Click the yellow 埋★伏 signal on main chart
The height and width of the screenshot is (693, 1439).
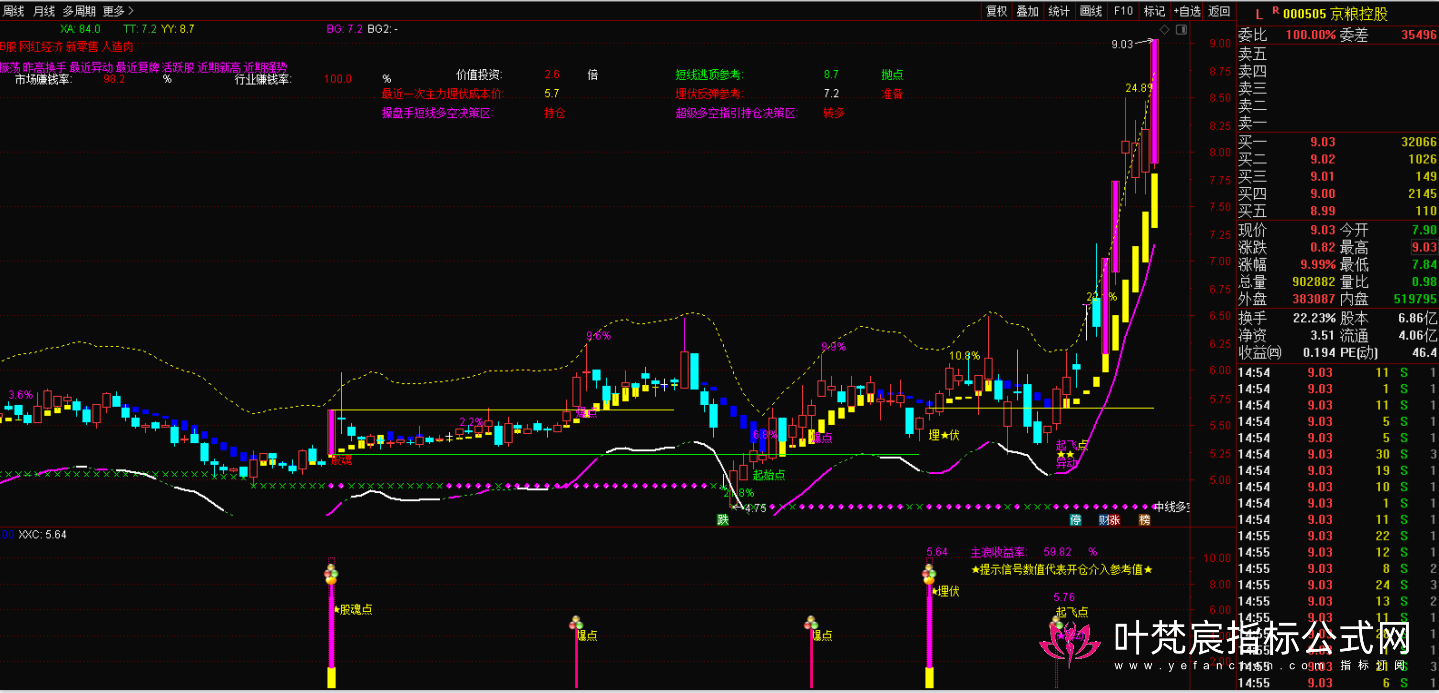click(943, 435)
